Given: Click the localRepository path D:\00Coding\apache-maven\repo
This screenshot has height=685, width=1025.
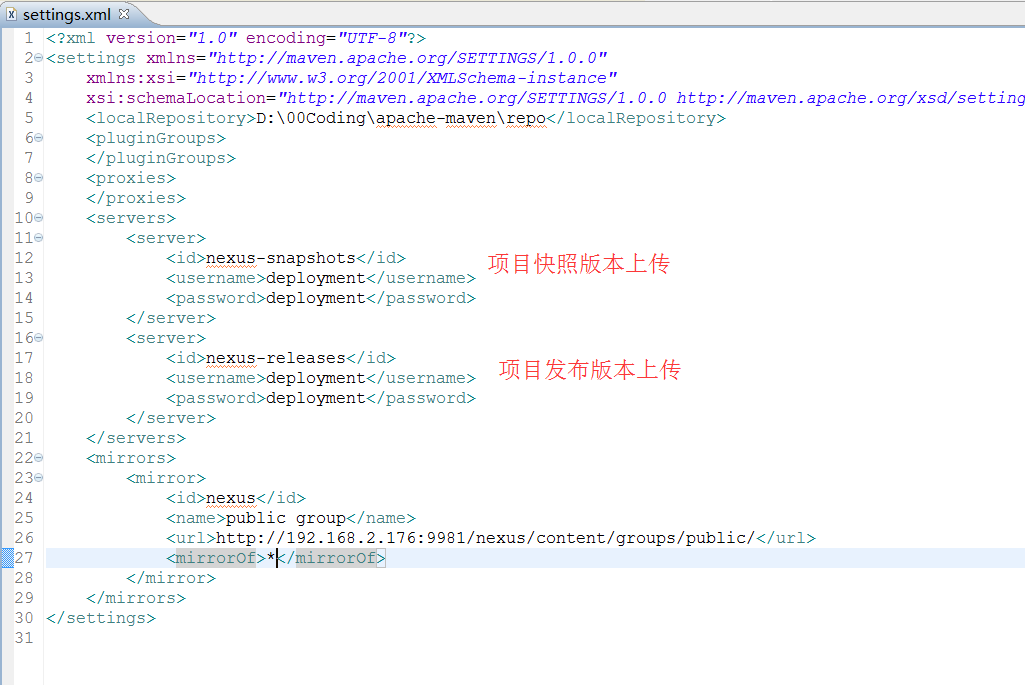Looking at the screenshot, I should click(401, 118).
